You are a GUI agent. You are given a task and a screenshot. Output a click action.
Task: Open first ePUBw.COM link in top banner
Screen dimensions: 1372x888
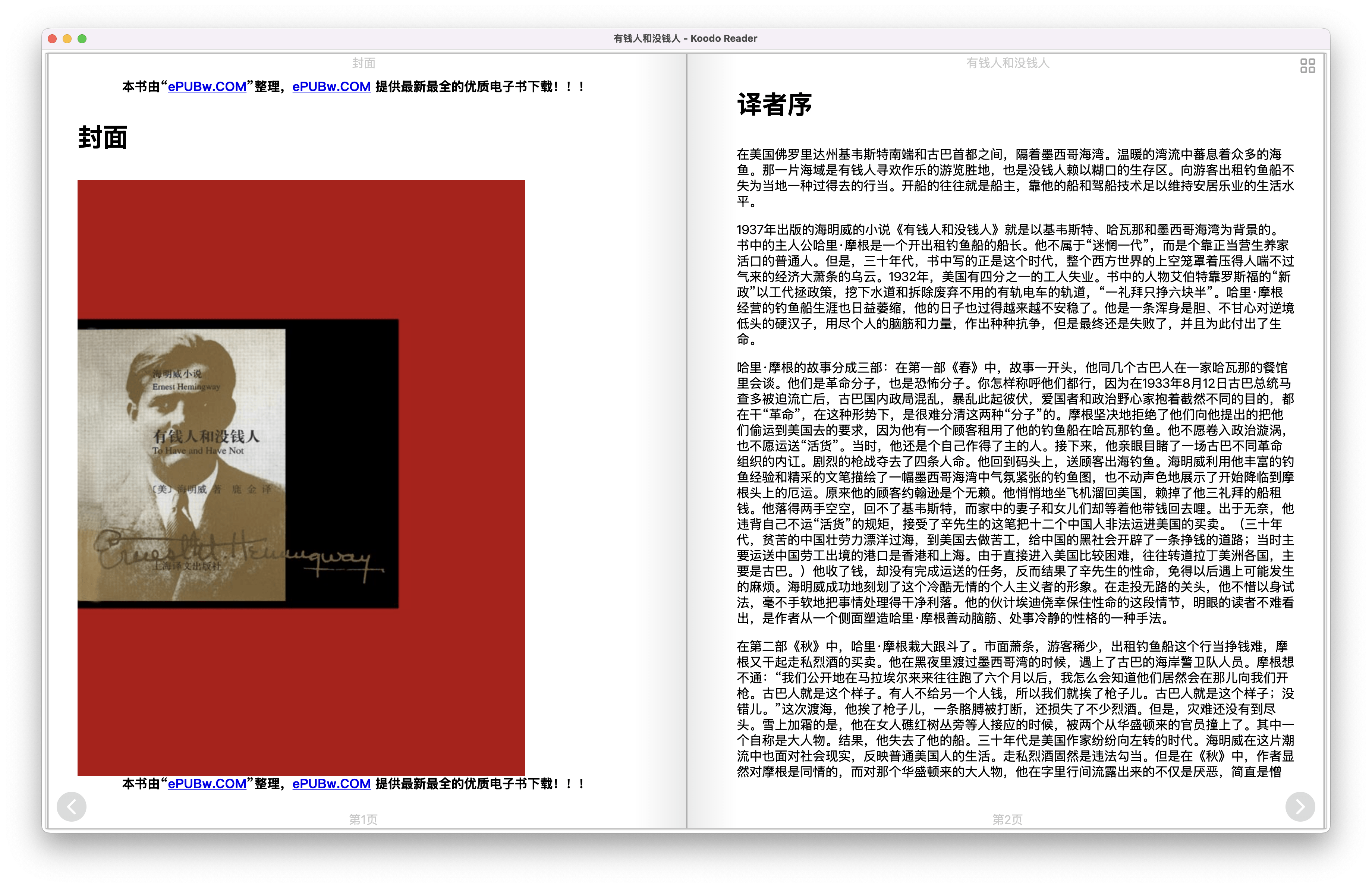pyautogui.click(x=207, y=86)
